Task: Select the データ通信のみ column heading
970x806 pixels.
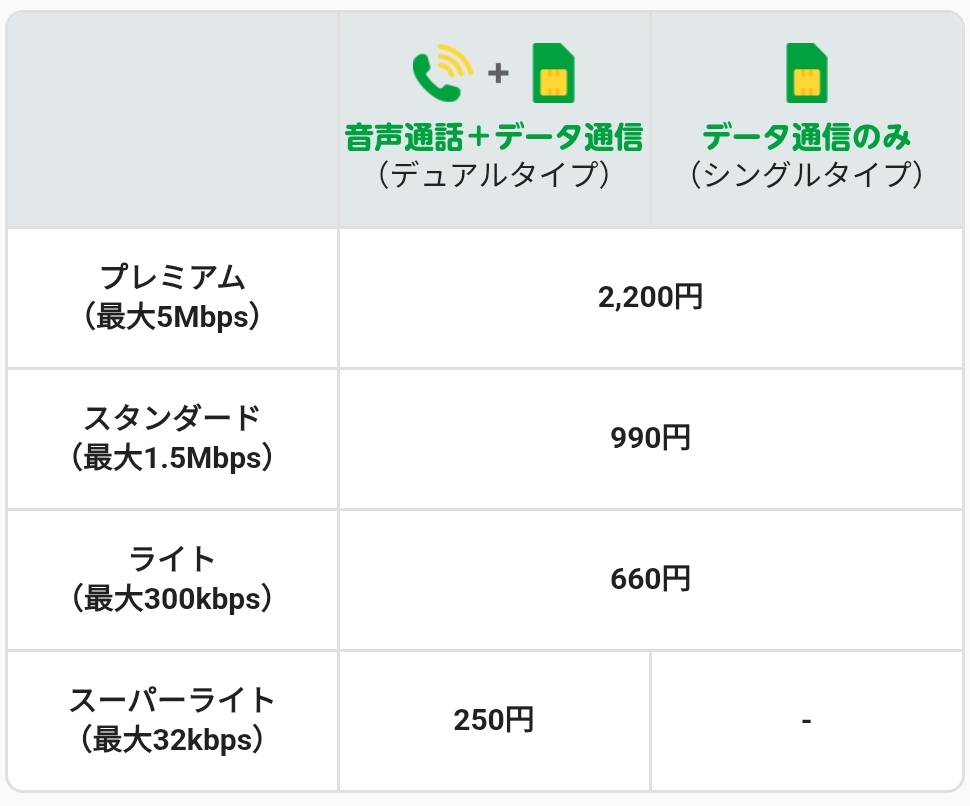Action: tap(806, 137)
